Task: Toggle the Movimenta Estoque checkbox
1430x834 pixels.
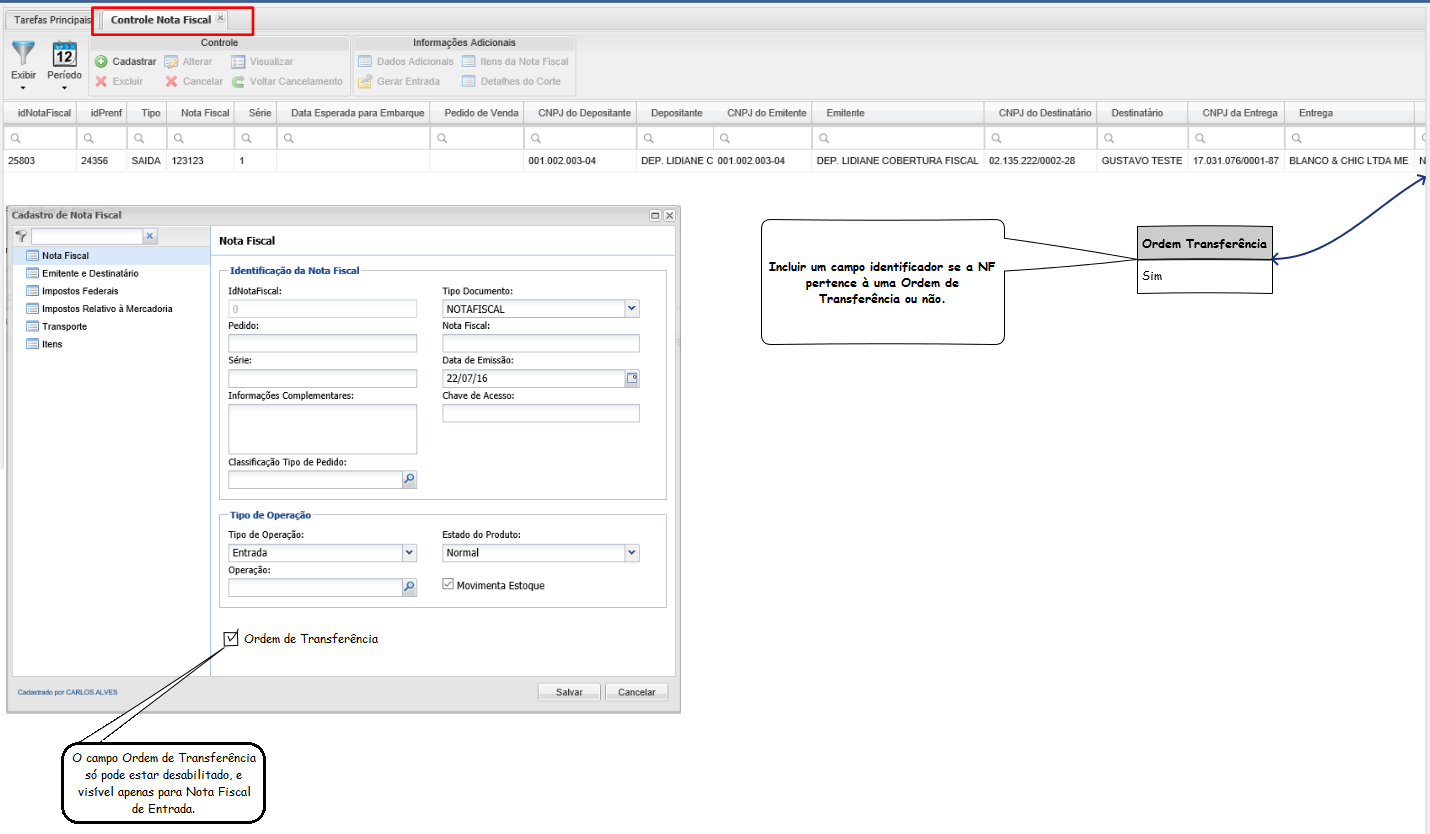Action: (448, 585)
